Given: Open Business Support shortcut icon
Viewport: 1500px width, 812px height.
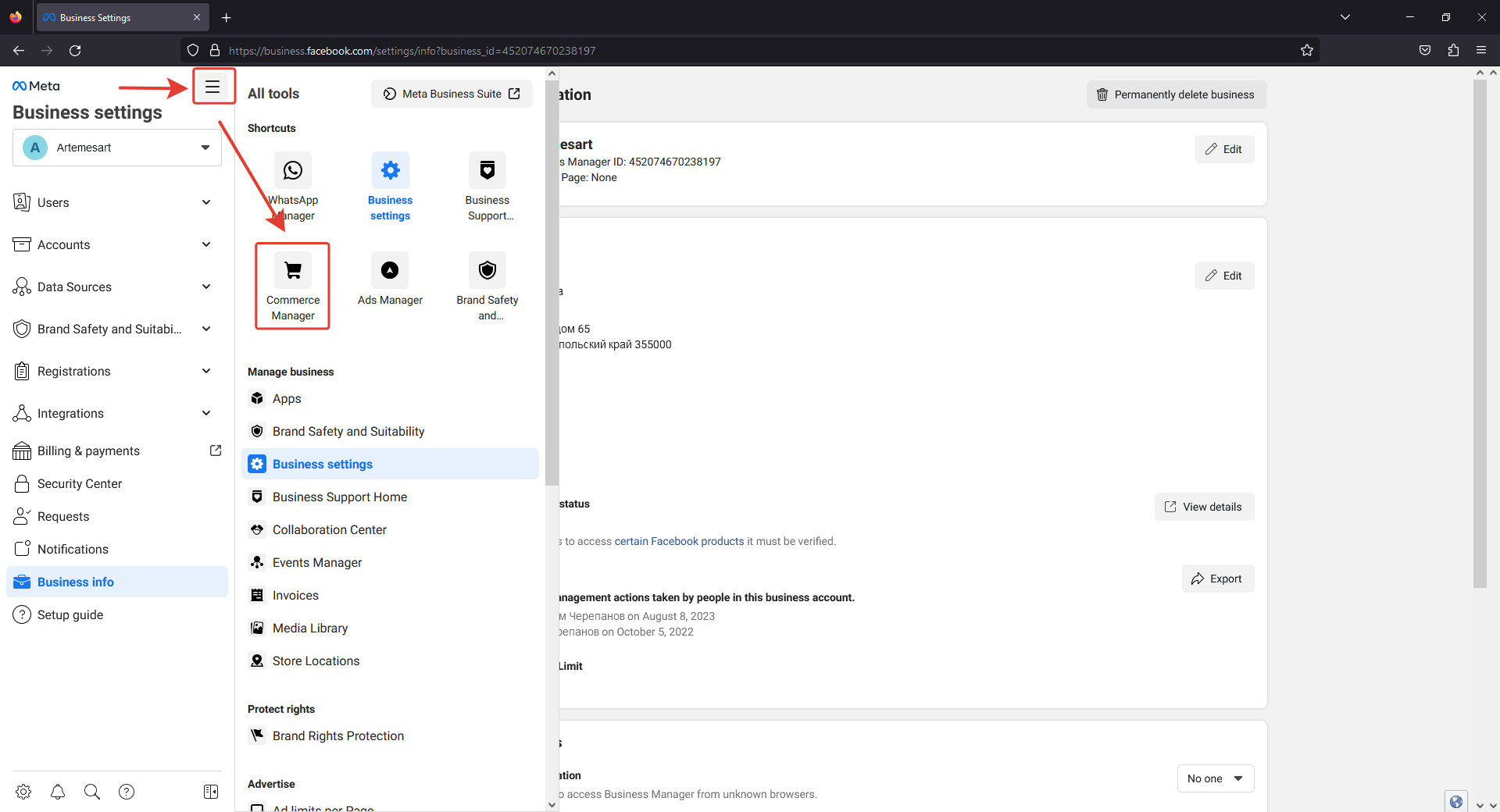Looking at the screenshot, I should 487,170.
